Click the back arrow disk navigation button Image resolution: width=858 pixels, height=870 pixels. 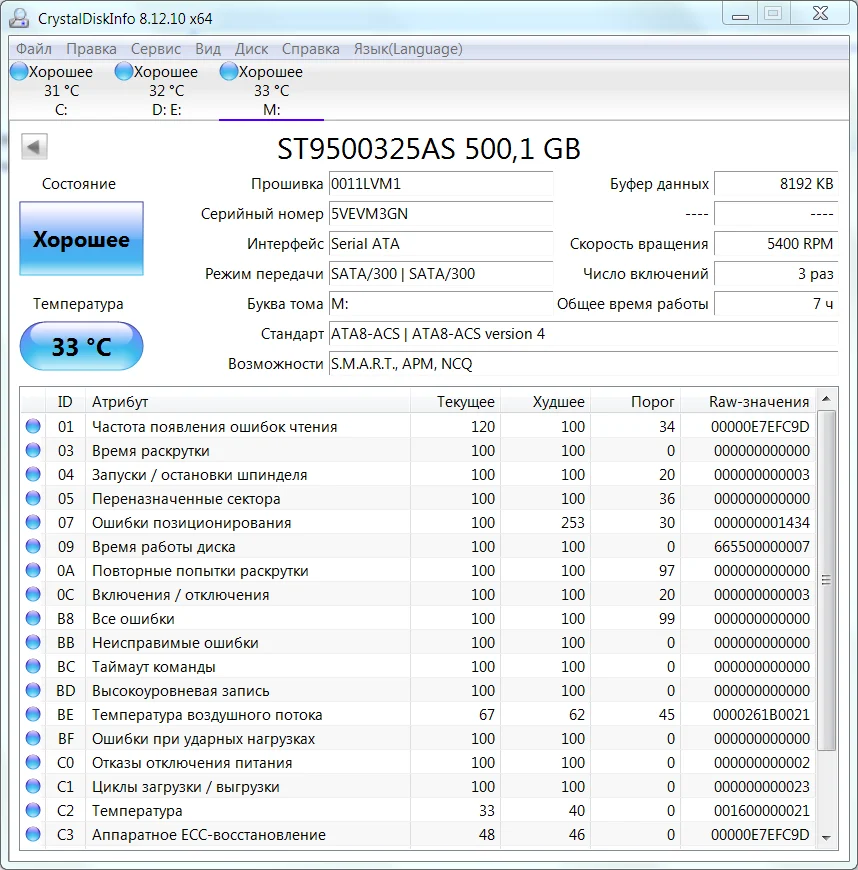(x=34, y=147)
